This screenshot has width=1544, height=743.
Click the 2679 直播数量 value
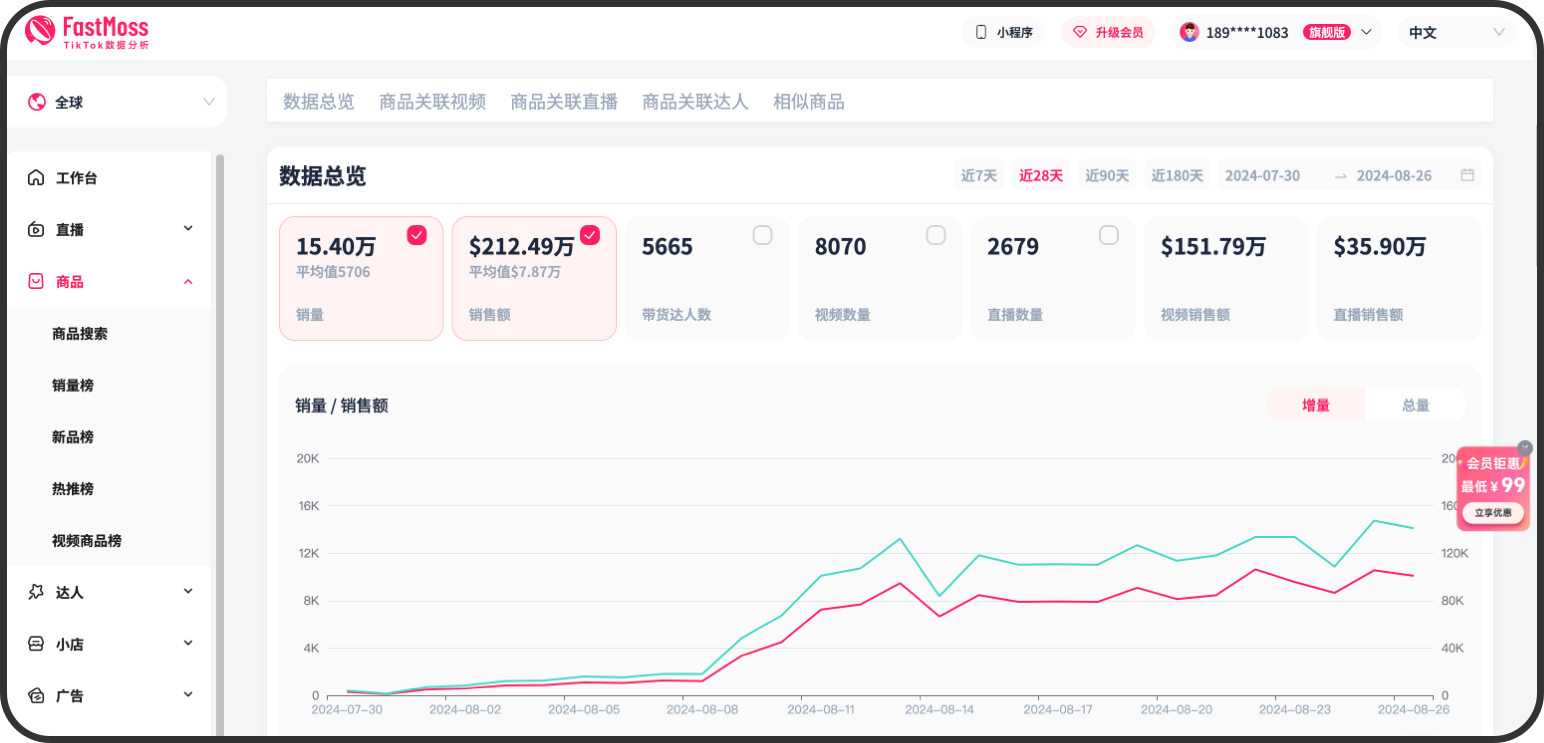tap(1013, 247)
